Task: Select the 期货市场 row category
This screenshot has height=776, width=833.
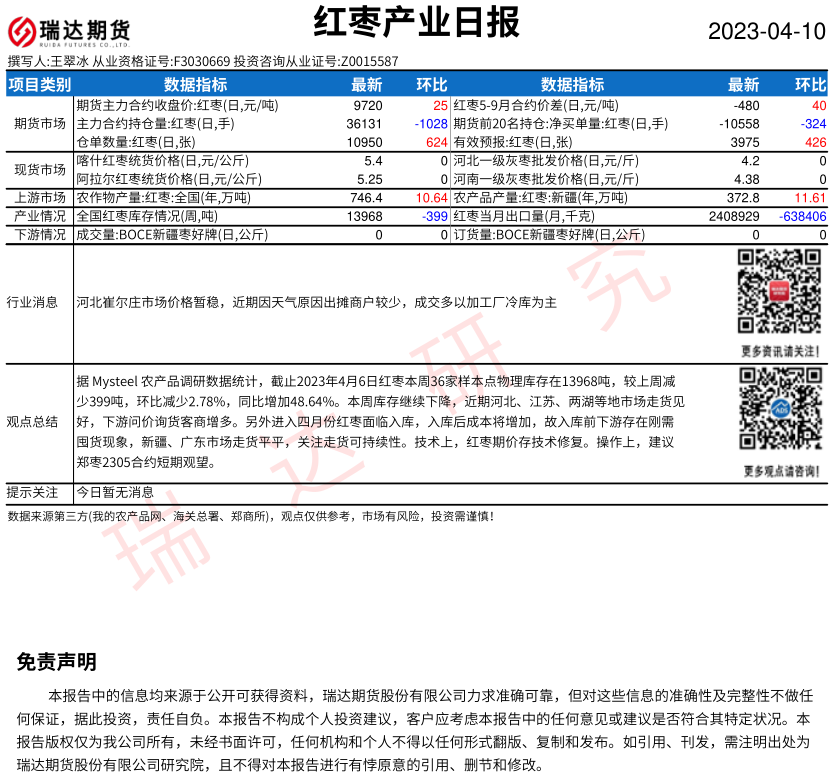Action: point(40,123)
